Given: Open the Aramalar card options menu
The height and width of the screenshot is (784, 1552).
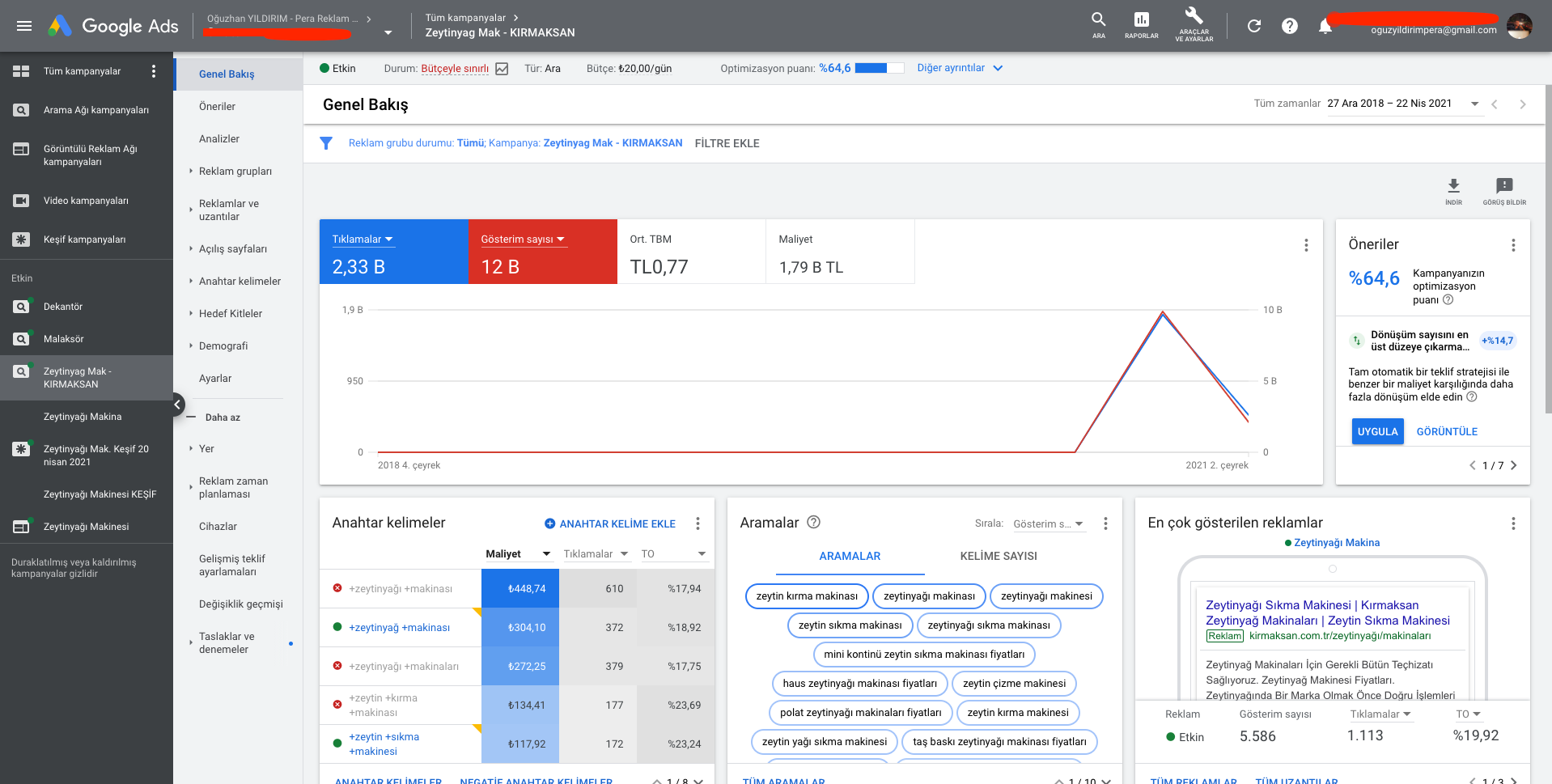Looking at the screenshot, I should (x=1105, y=523).
